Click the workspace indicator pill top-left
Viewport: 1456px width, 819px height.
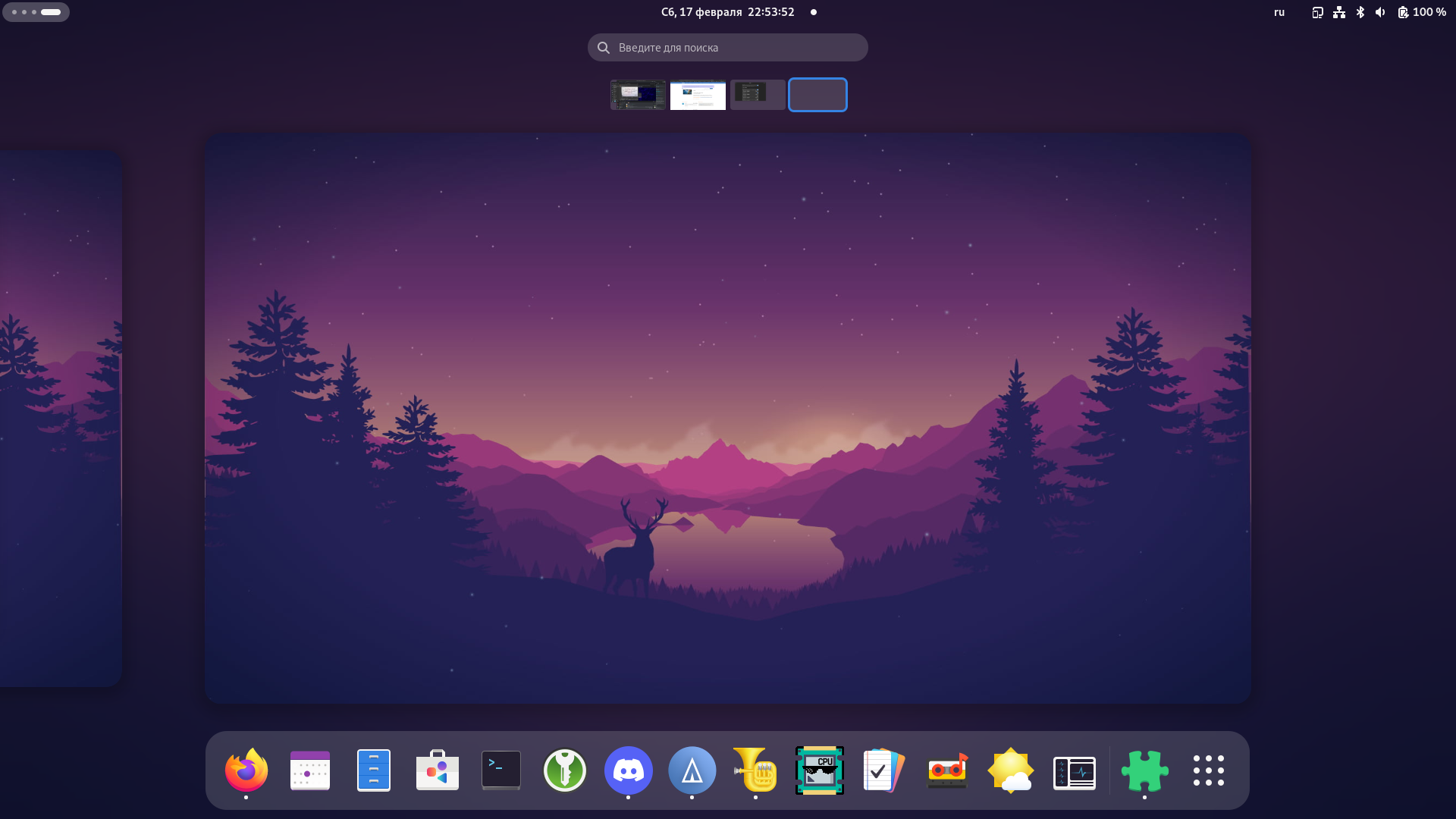[36, 12]
